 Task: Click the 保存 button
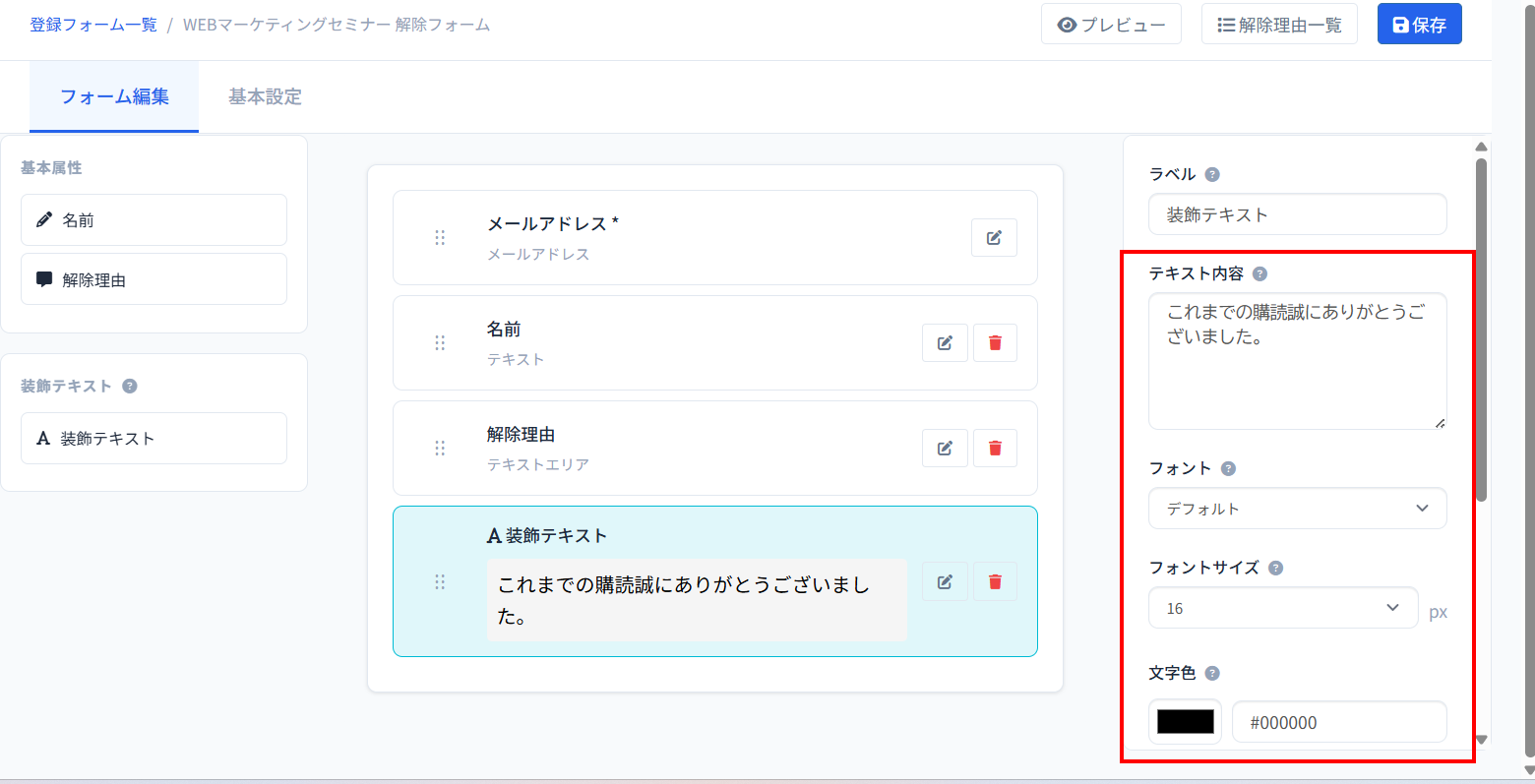tap(1419, 25)
